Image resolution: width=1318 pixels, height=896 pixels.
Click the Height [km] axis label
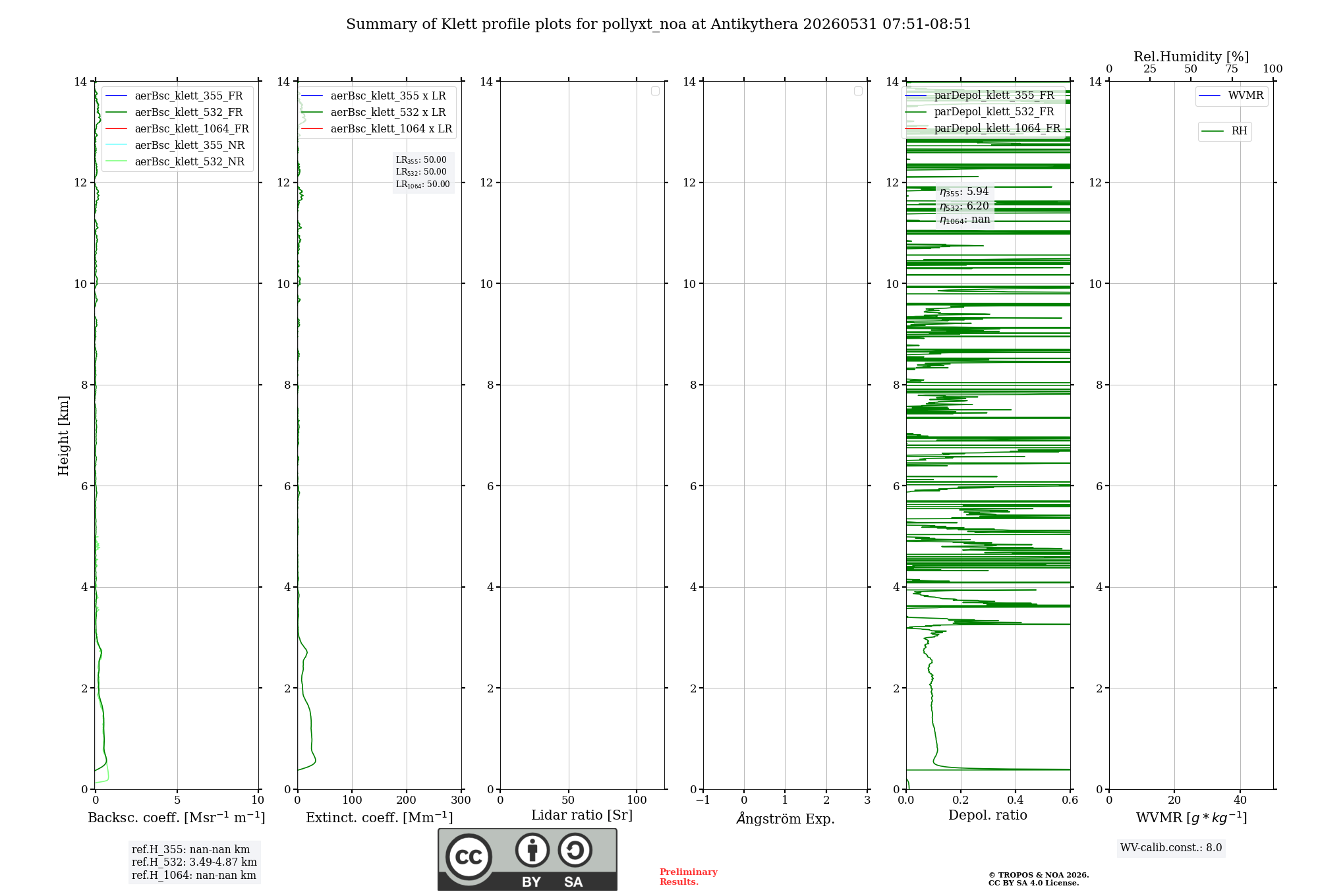[x=63, y=435]
